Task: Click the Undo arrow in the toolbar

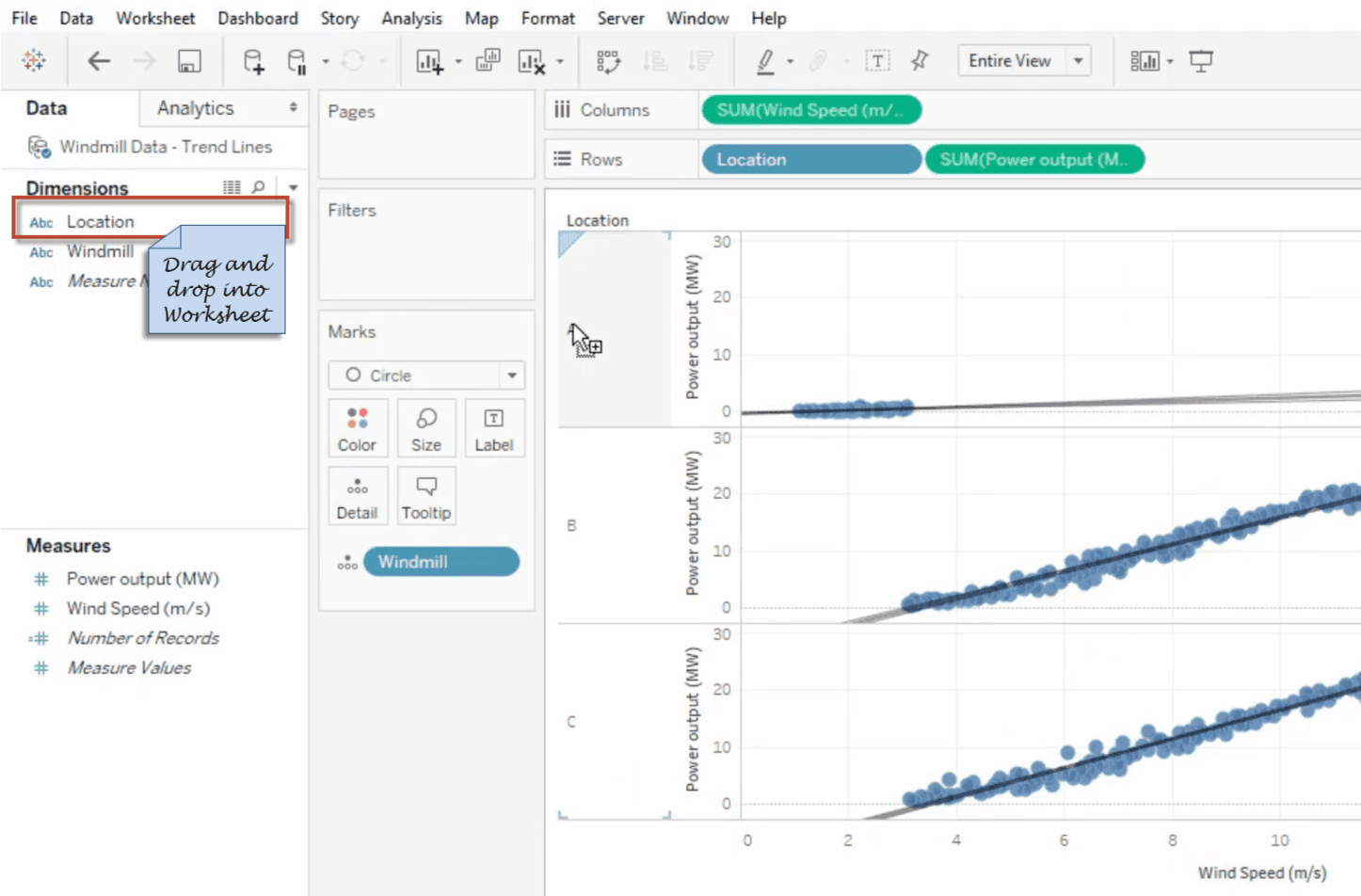Action: pyautogui.click(x=98, y=60)
